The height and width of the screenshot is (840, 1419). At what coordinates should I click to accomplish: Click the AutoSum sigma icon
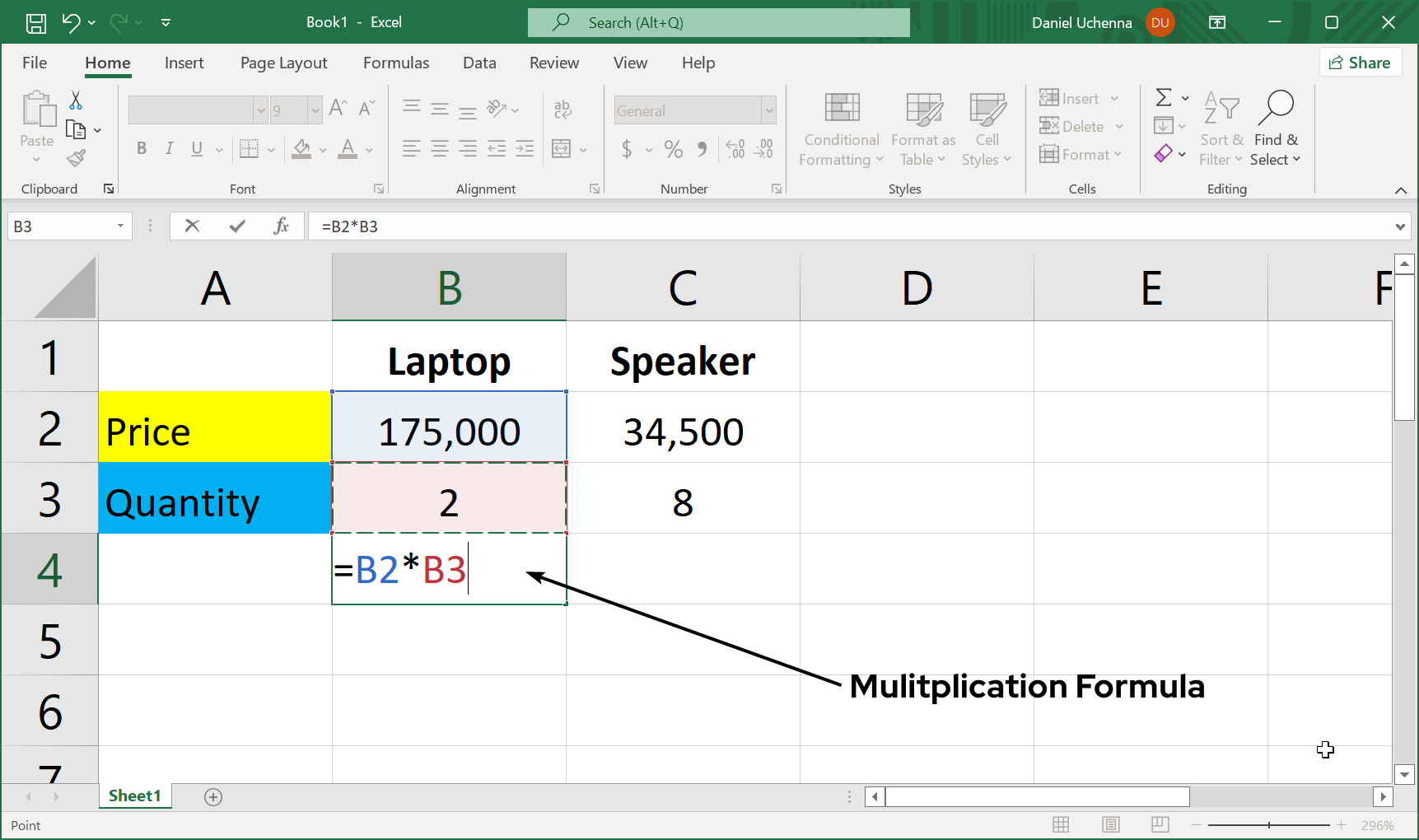click(1163, 98)
